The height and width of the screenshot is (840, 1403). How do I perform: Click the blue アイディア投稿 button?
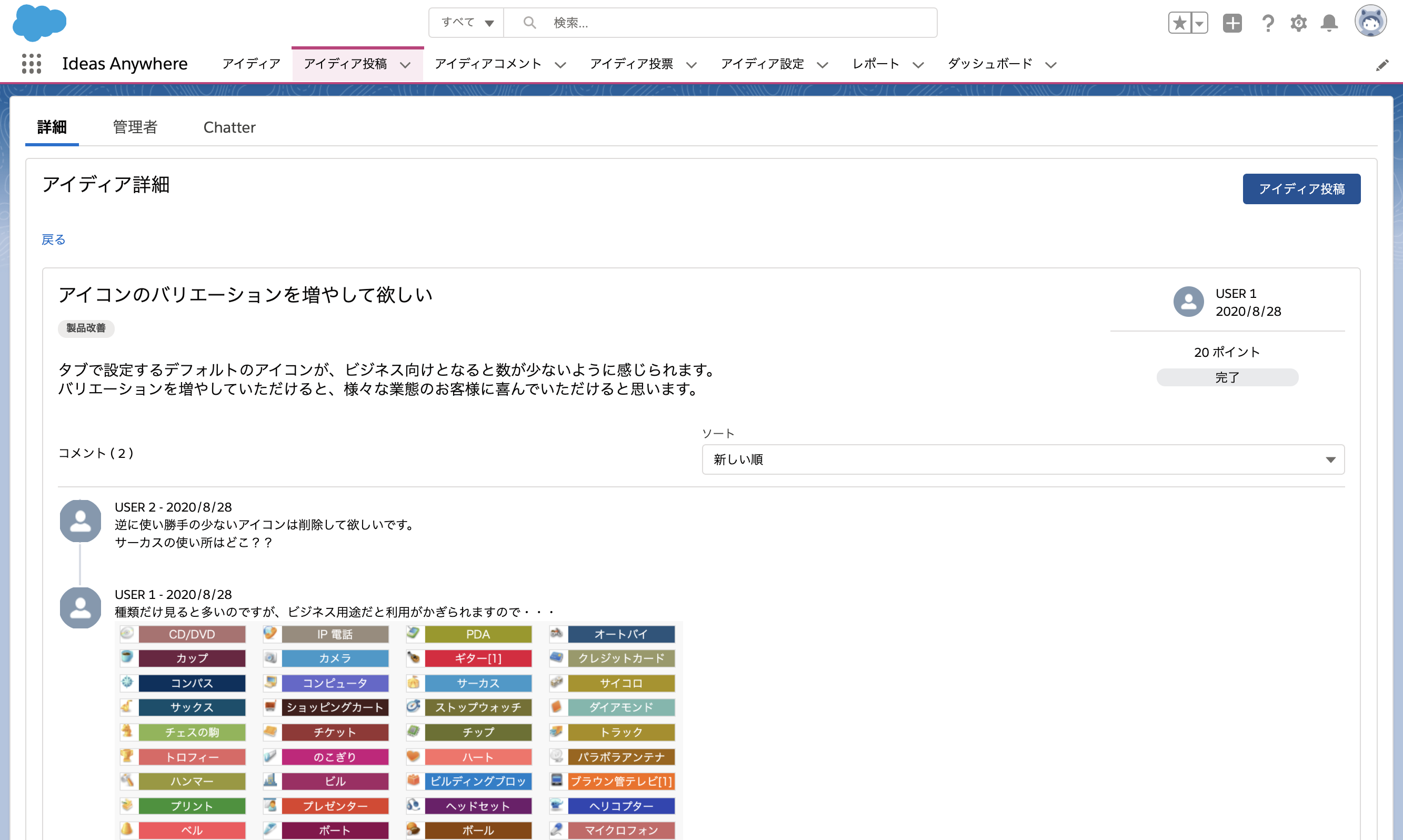(1301, 189)
